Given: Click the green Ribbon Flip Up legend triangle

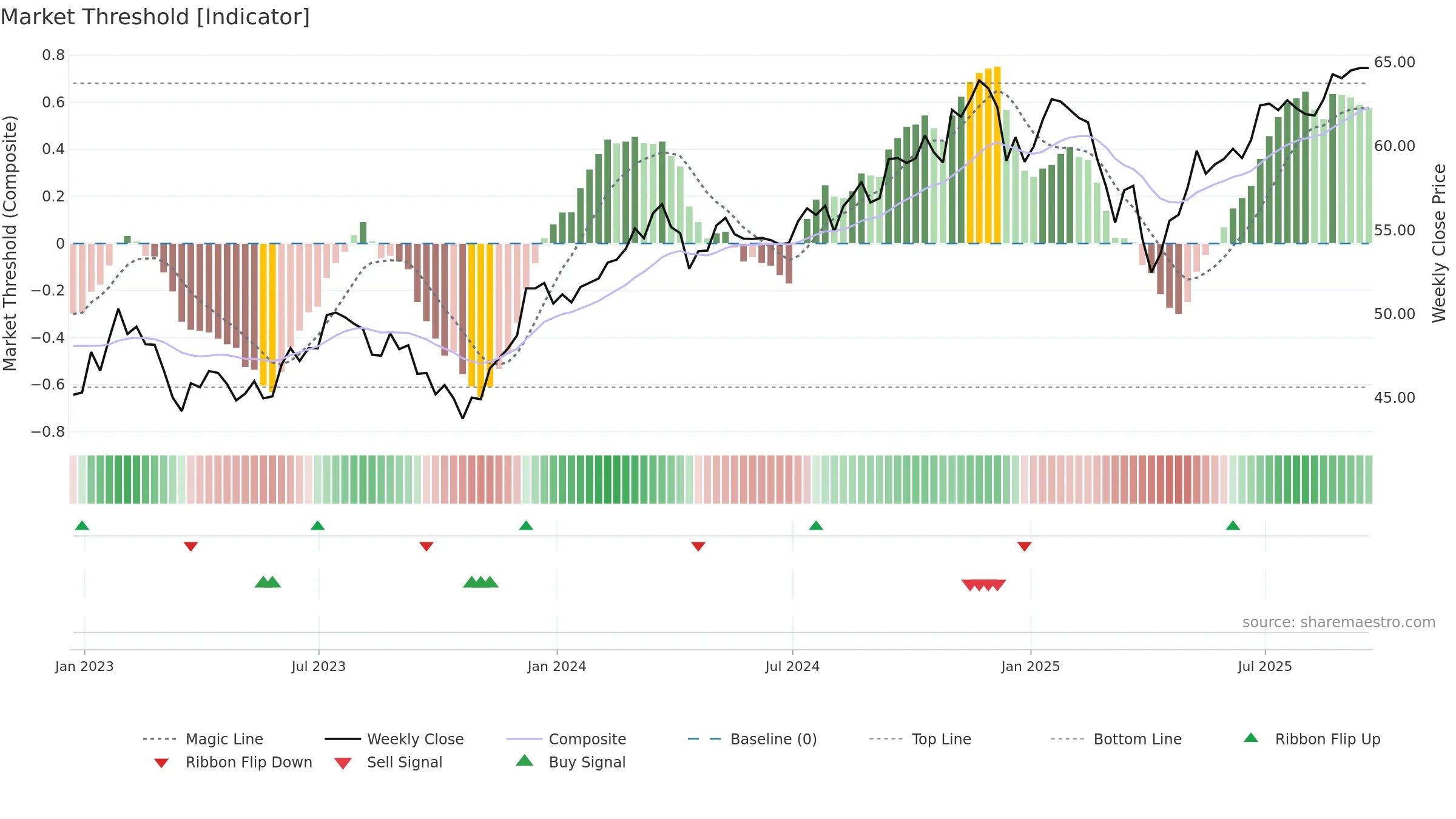Looking at the screenshot, I should click(x=1251, y=738).
